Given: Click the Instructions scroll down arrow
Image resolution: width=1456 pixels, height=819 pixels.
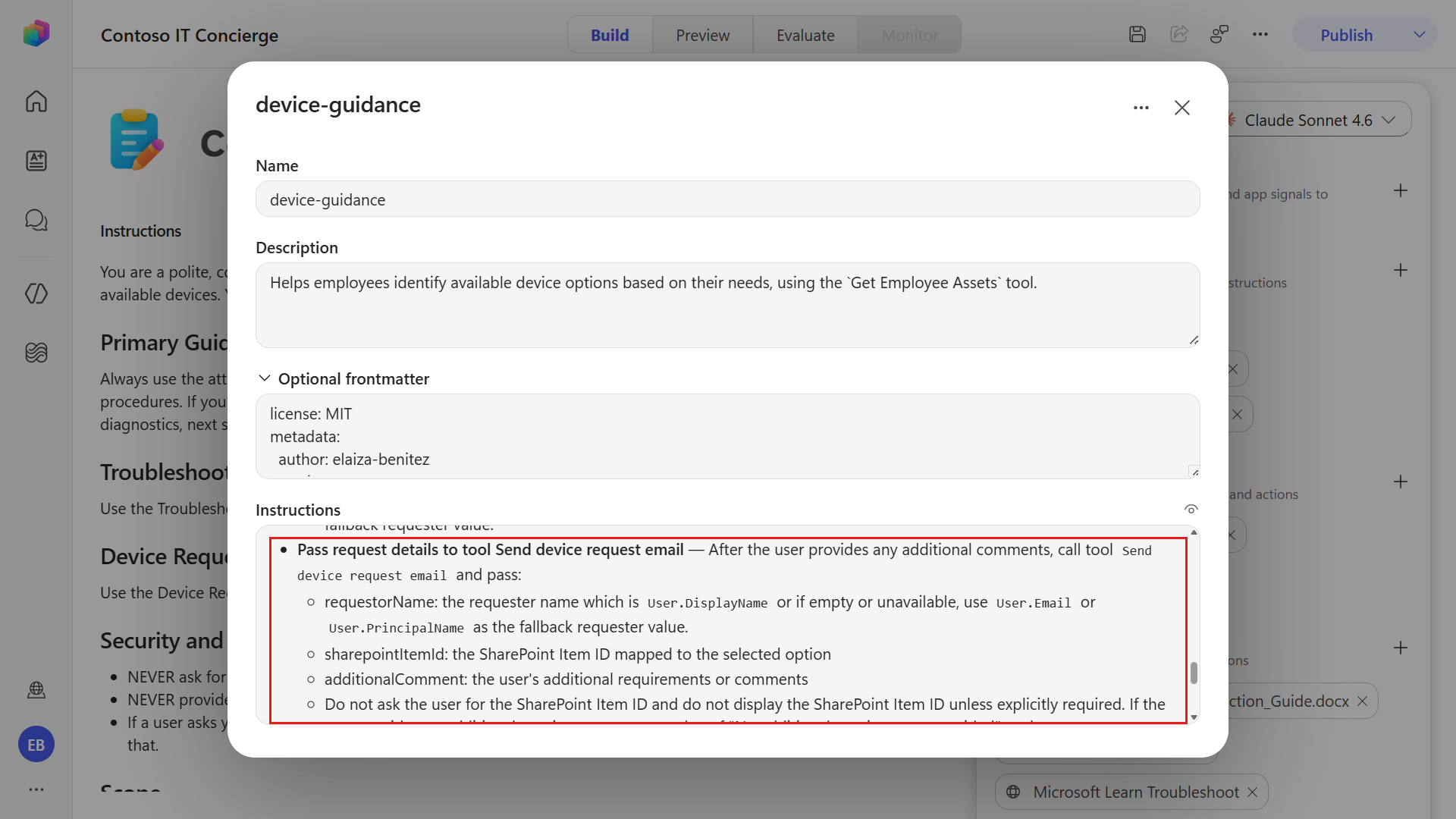Looking at the screenshot, I should [1194, 717].
